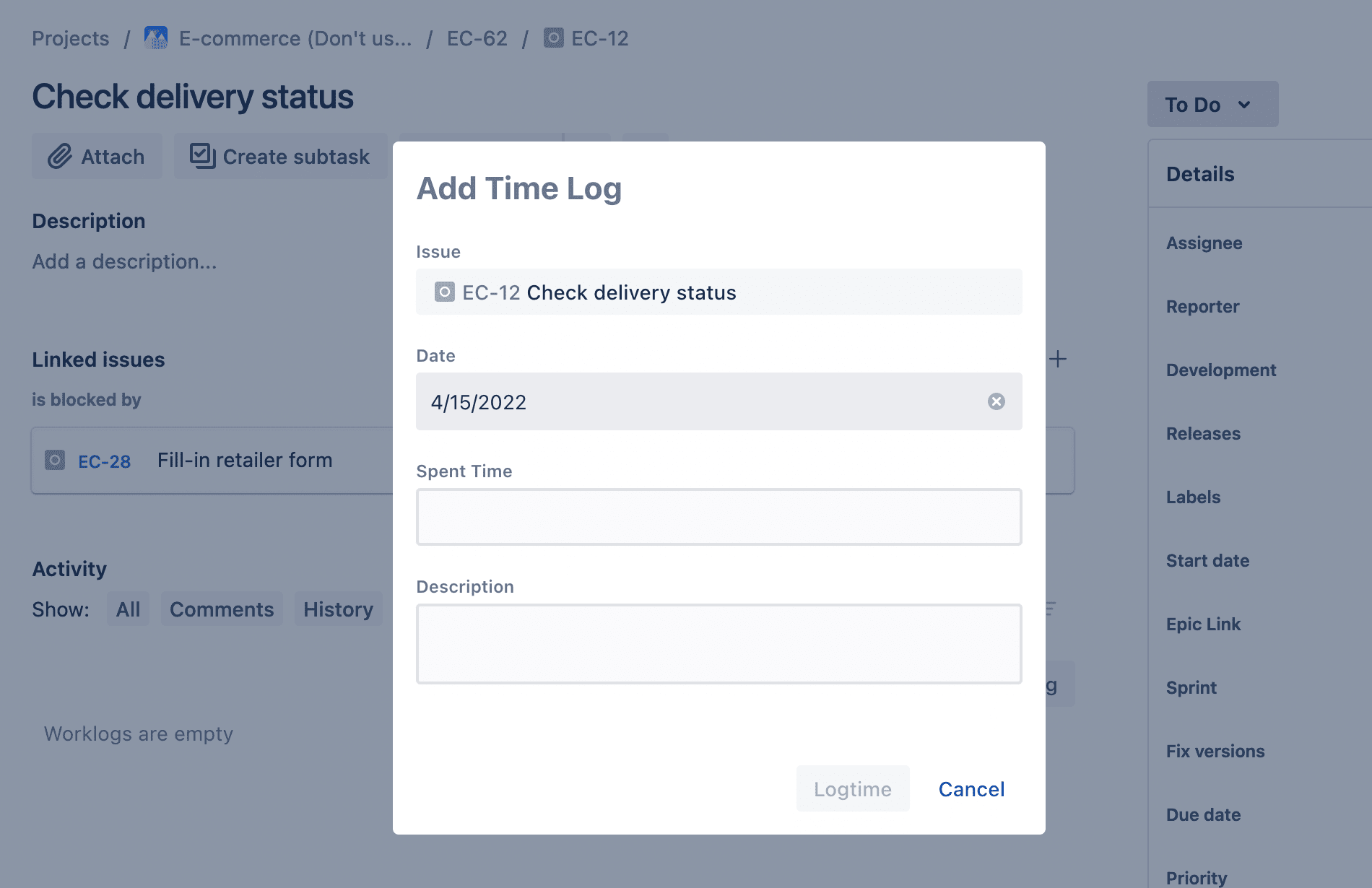The image size is (1372, 888).
Task: Focus the Spent Time input field
Action: pyautogui.click(x=718, y=517)
